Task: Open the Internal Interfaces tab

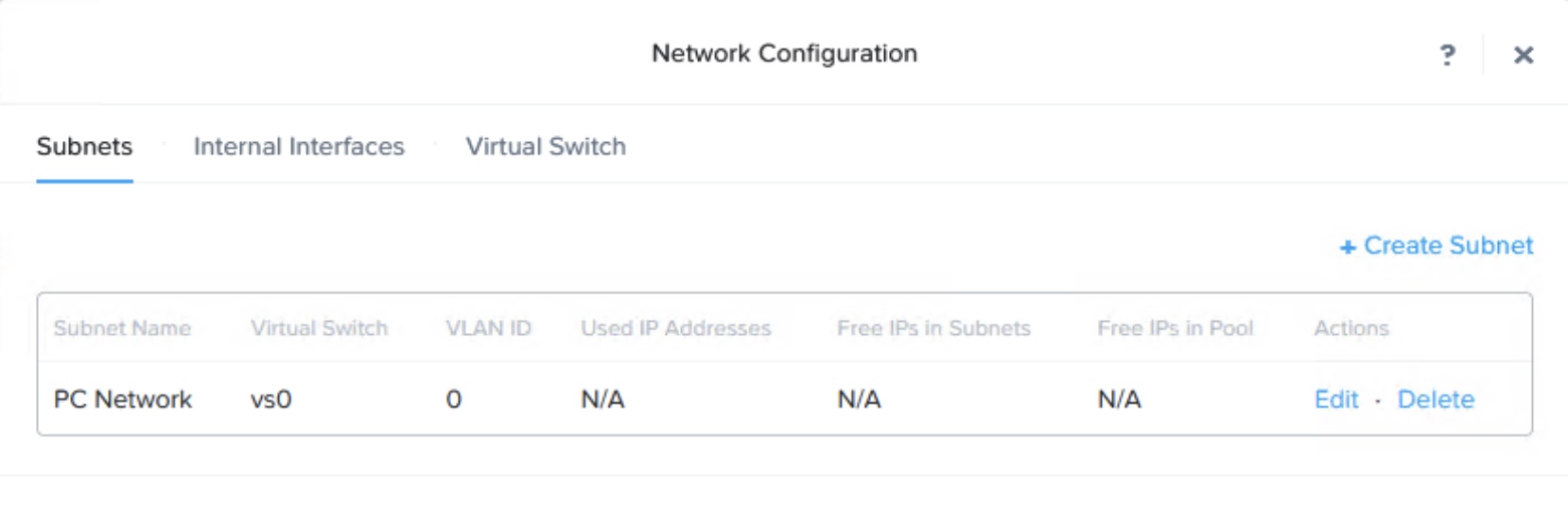Action: [x=299, y=147]
